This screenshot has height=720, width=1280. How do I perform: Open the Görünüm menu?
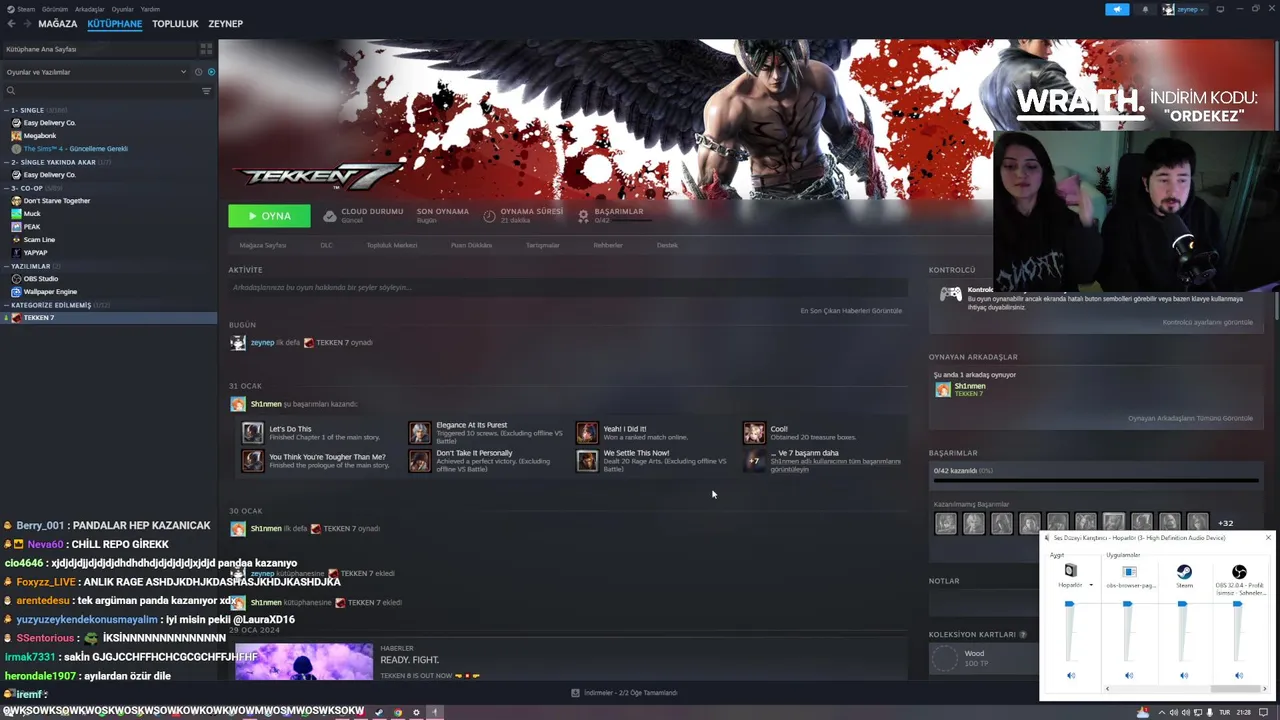click(x=56, y=9)
